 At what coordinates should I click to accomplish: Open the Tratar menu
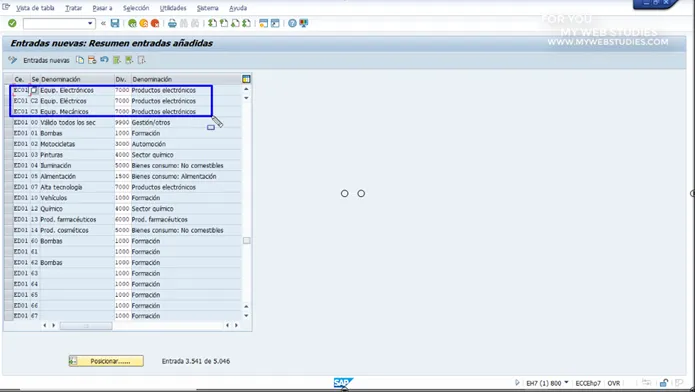[x=74, y=8]
